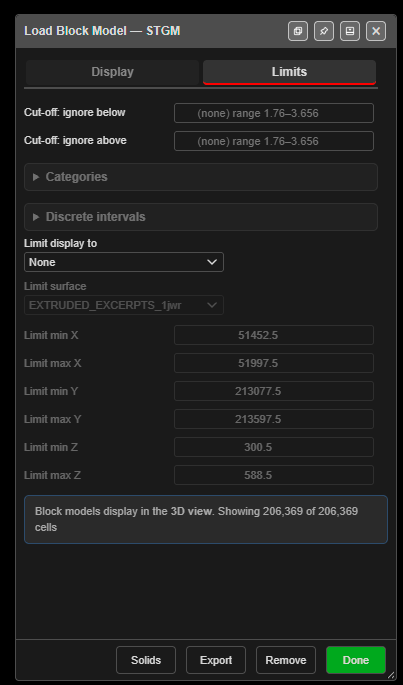This screenshot has width=403, height=685.
Task: Switch to the Display tab
Action: point(112,72)
